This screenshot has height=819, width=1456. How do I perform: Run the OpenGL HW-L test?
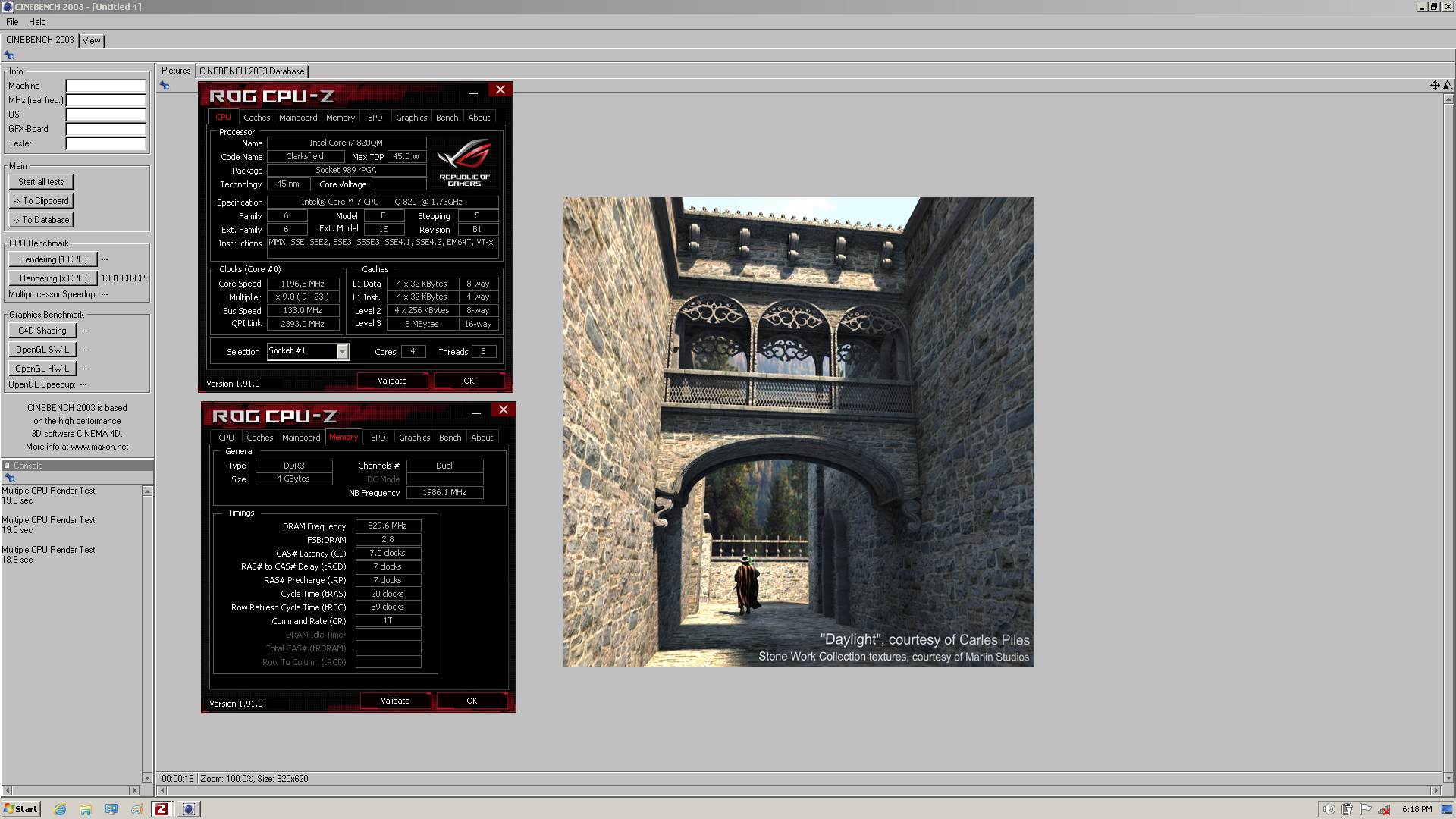[42, 369]
